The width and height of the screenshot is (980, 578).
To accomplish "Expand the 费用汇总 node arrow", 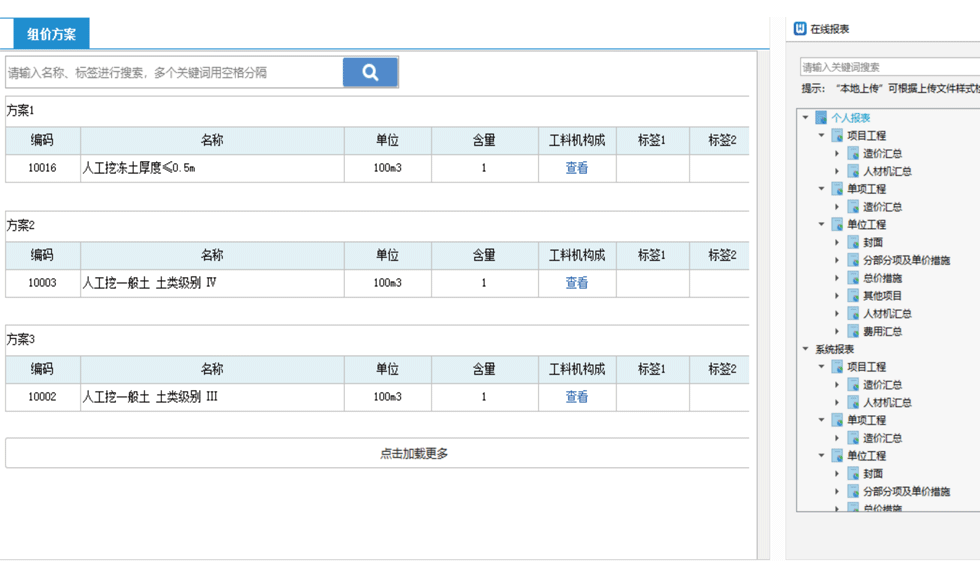I will tap(838, 332).
